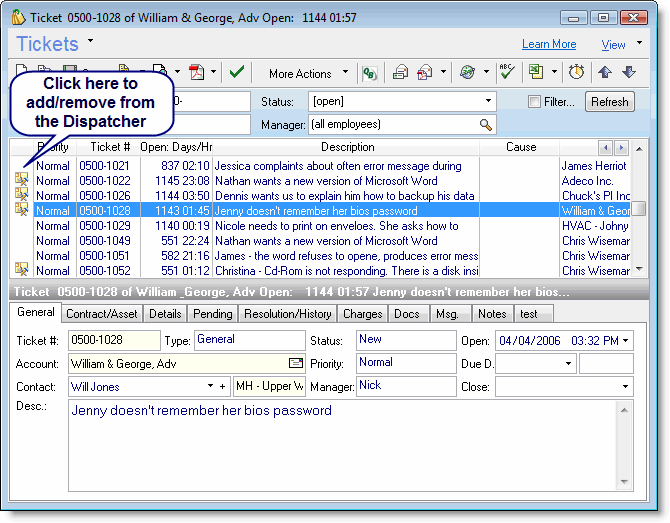Click dispatcher icon beside ticket 0500-1052
The width and height of the screenshot is (670, 523).
(21, 270)
